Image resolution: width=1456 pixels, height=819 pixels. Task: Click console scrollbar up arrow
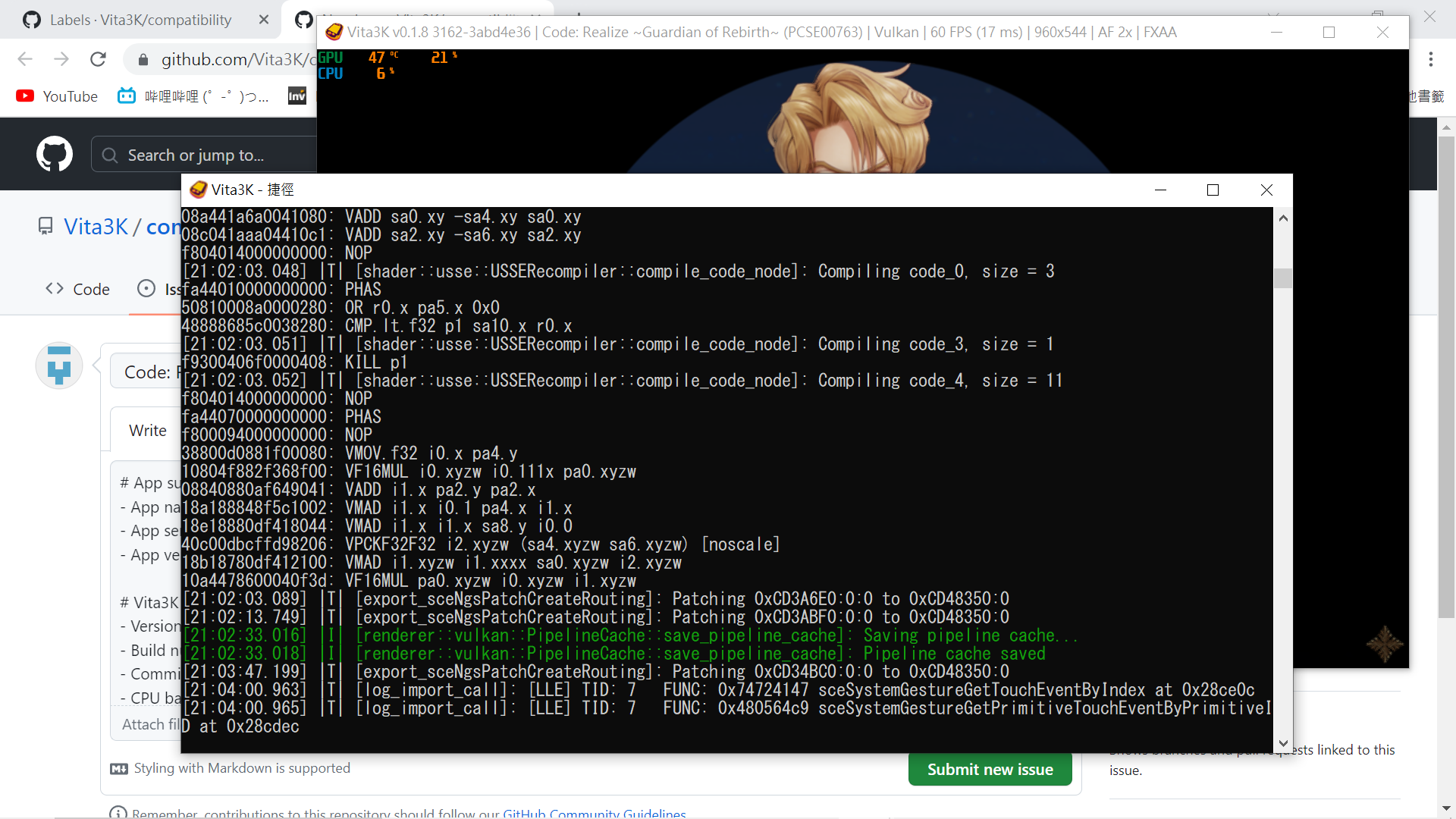(x=1283, y=218)
